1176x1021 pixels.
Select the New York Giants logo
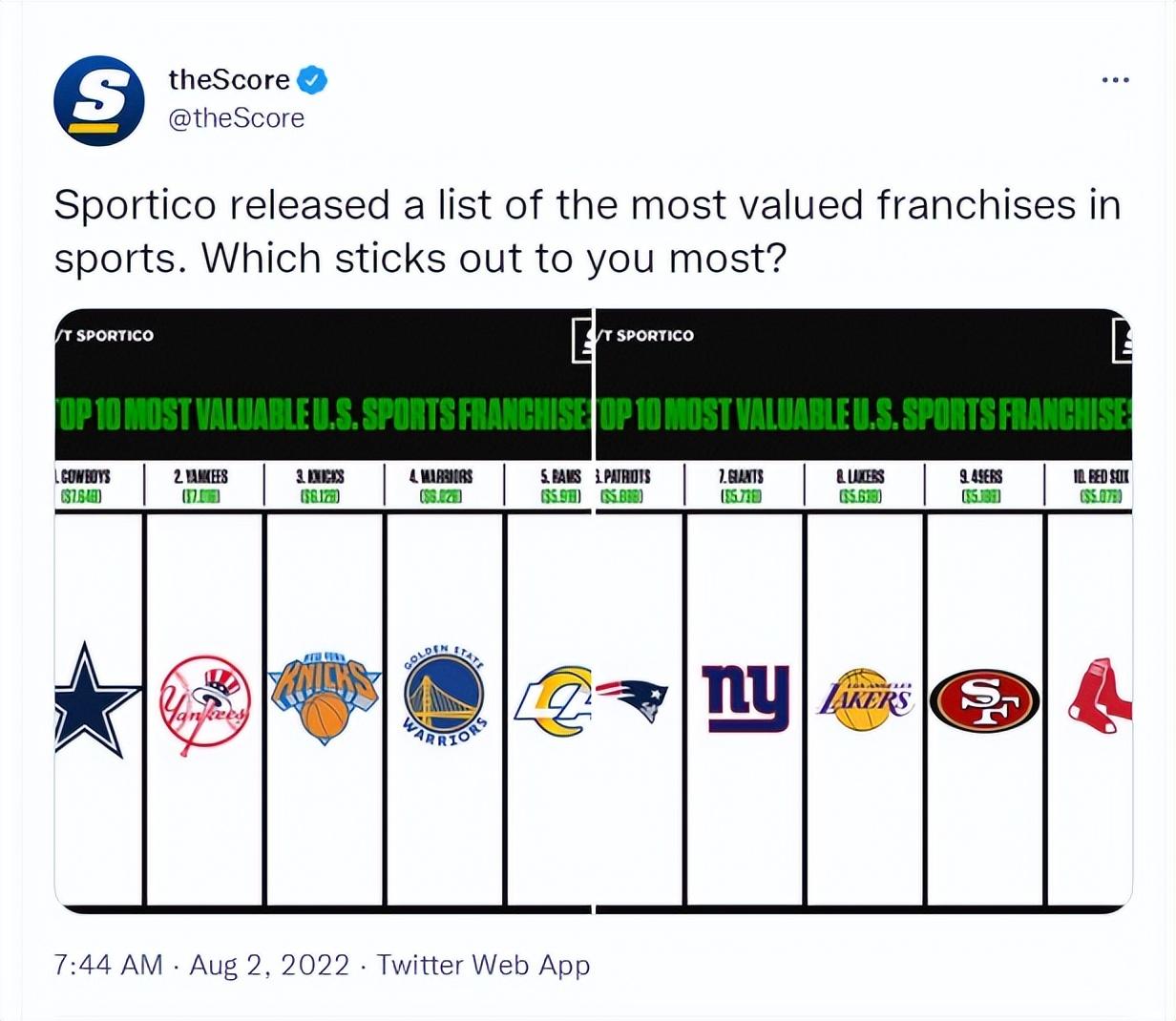745,698
